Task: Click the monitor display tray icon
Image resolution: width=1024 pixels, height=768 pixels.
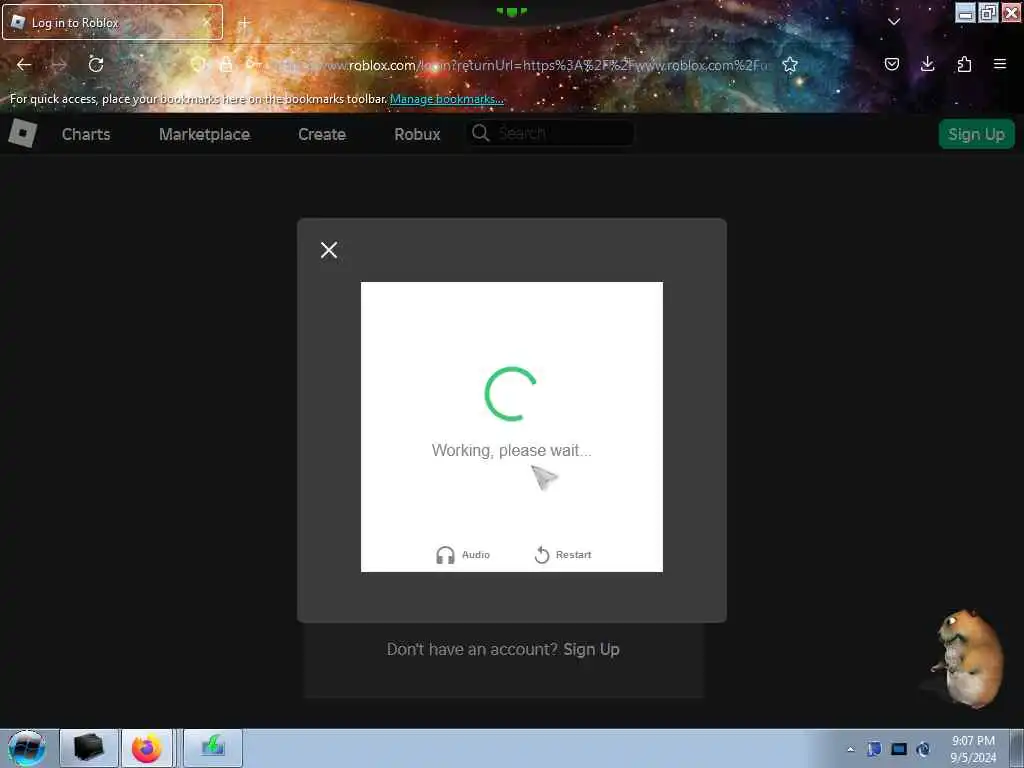Action: pos(899,749)
